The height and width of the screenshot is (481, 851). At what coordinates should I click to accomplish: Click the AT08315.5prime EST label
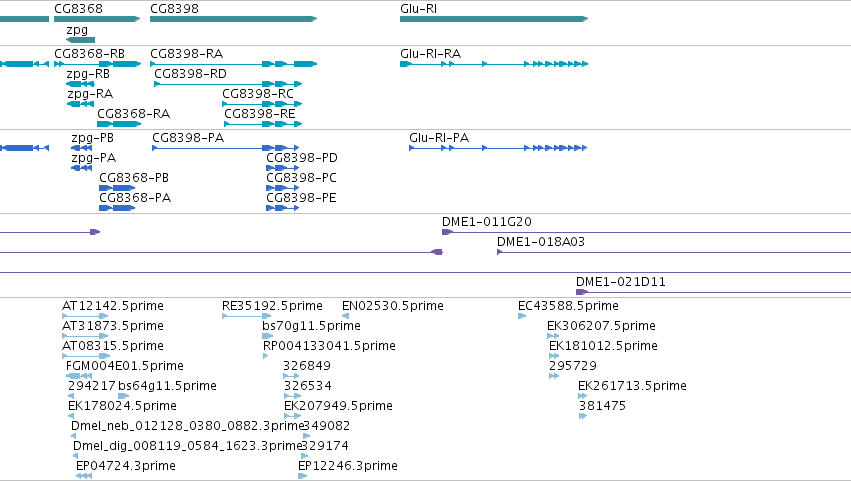[113, 346]
